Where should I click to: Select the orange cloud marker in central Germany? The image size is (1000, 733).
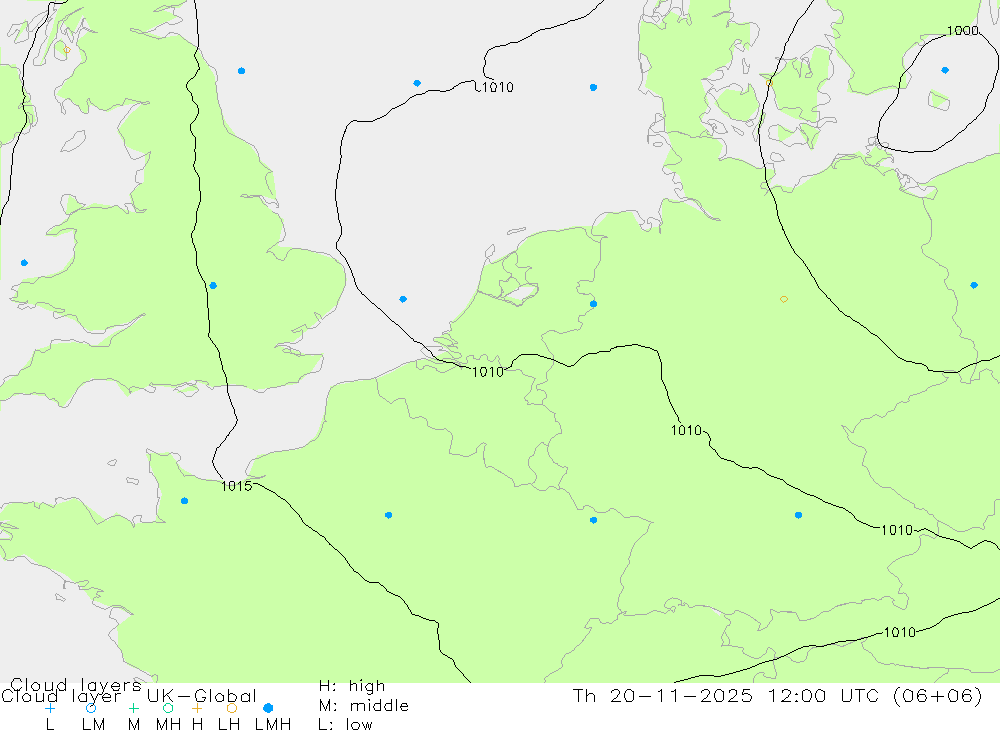tap(784, 299)
